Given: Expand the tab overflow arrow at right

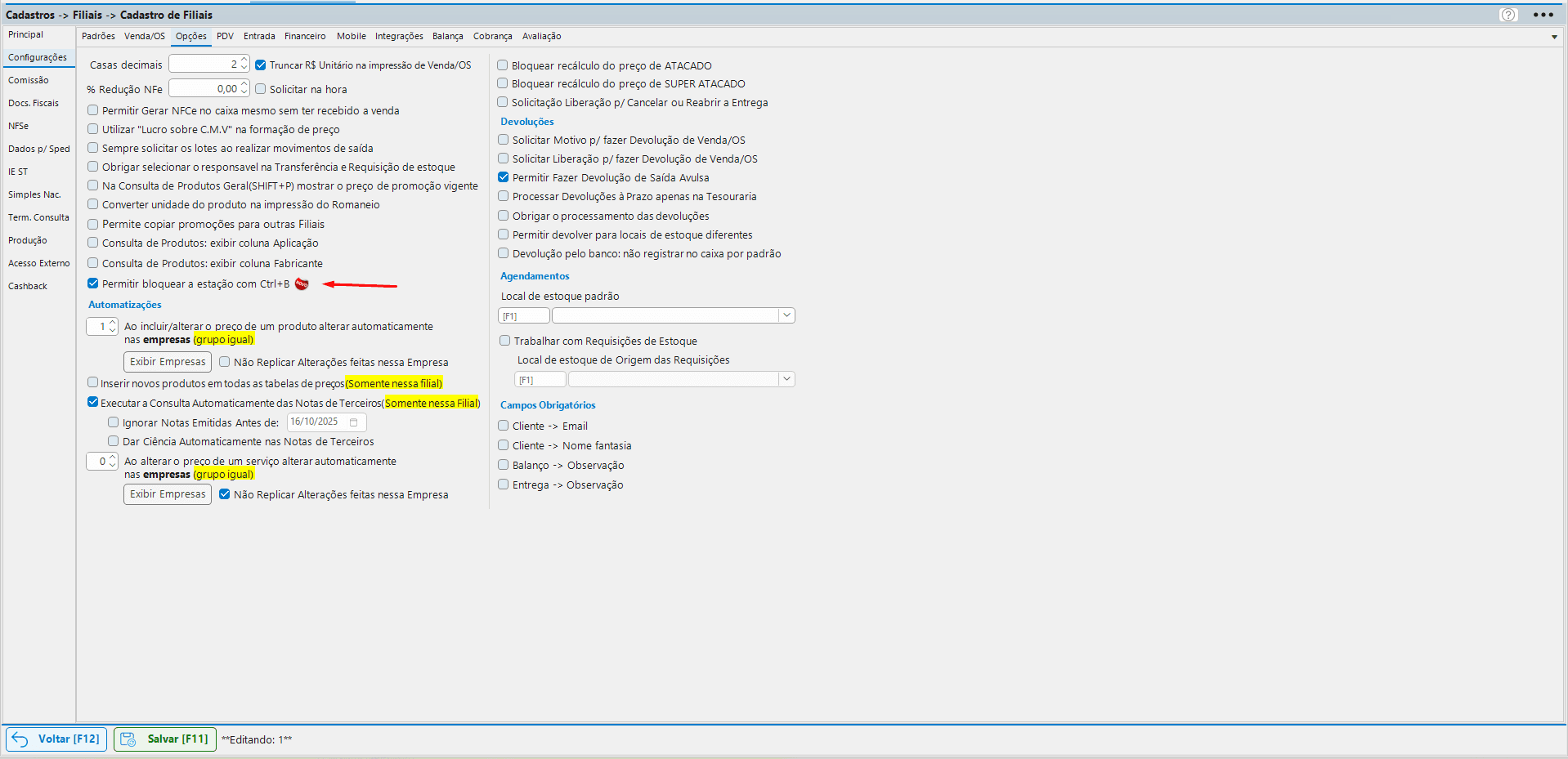Looking at the screenshot, I should pyautogui.click(x=1554, y=37).
